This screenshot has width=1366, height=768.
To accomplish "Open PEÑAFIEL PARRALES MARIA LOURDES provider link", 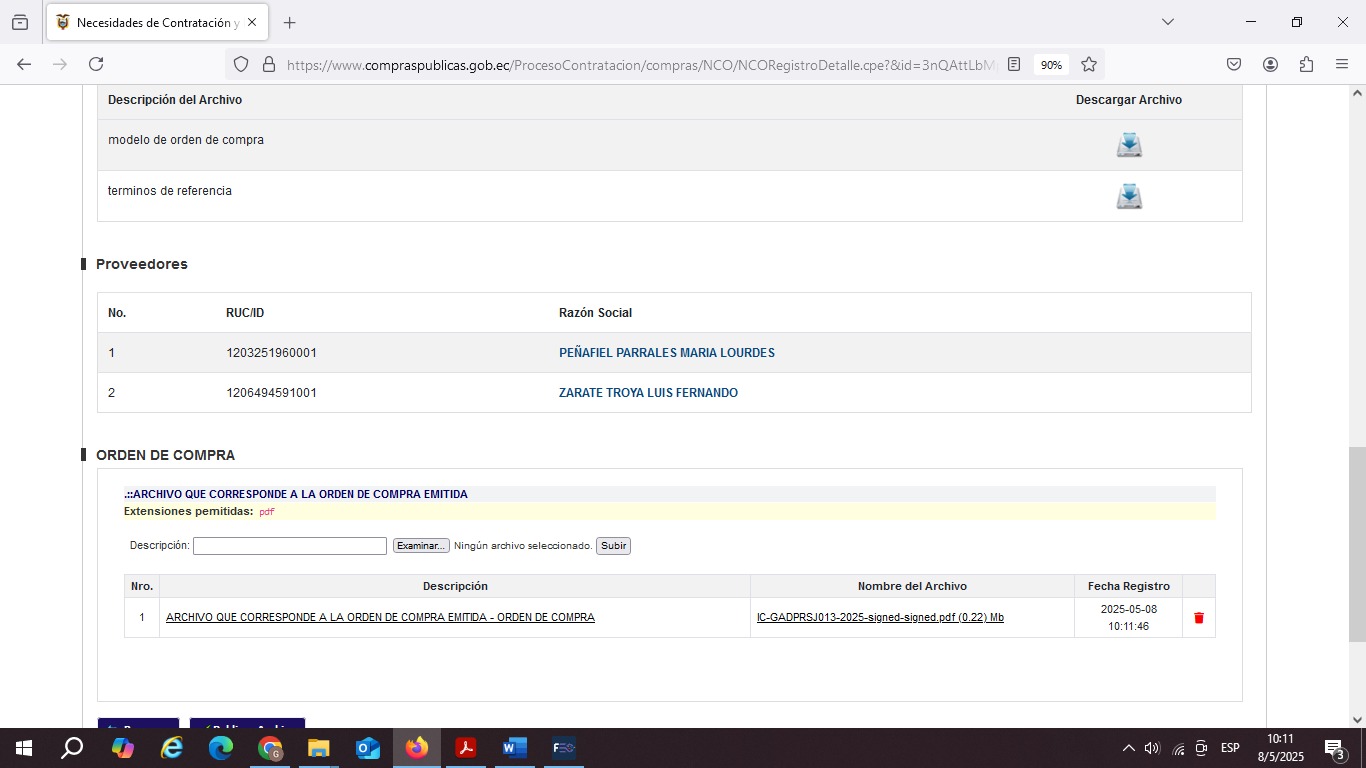I will tap(666, 353).
